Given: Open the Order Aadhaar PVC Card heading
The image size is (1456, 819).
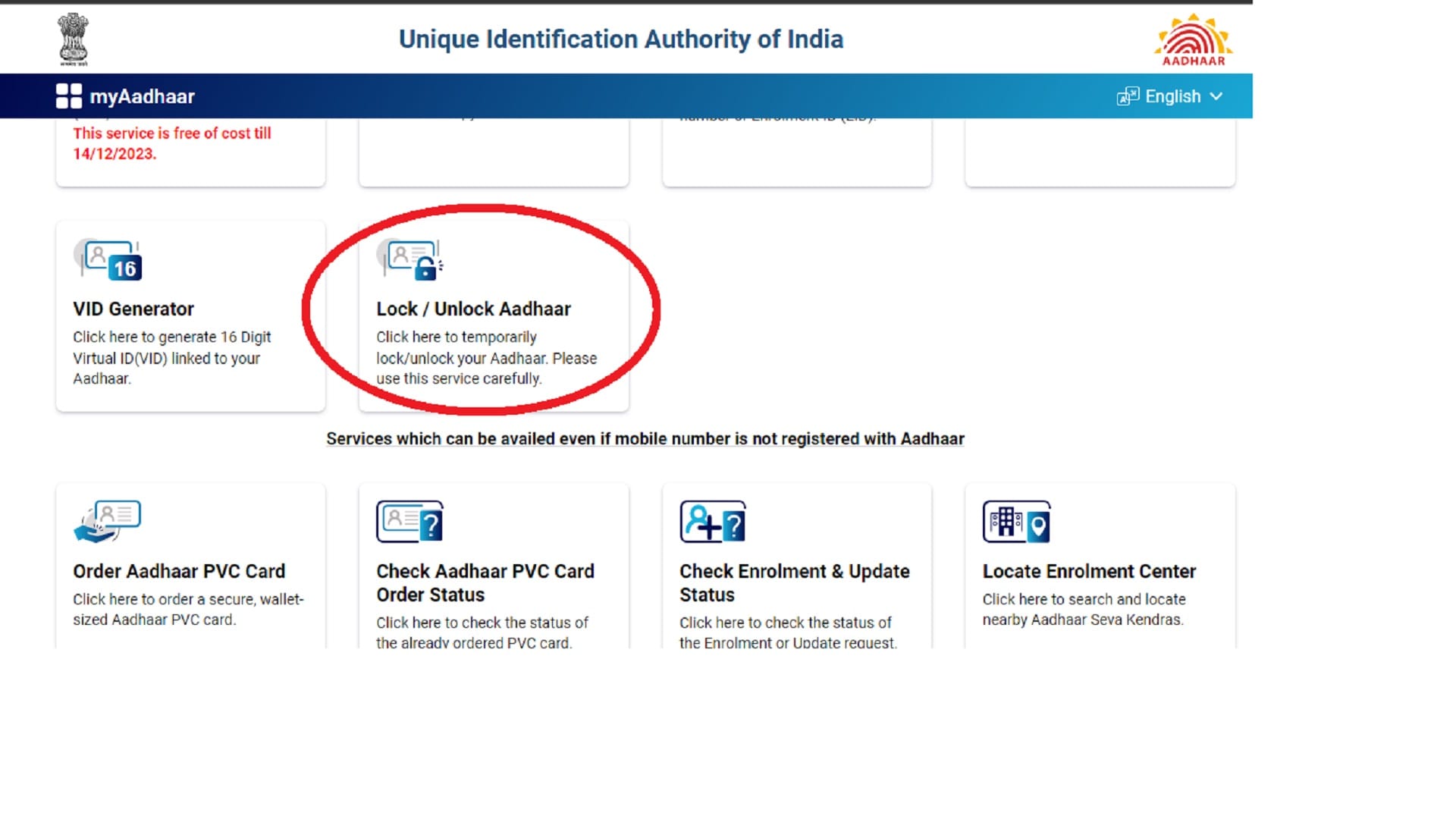Looking at the screenshot, I should pyautogui.click(x=179, y=571).
